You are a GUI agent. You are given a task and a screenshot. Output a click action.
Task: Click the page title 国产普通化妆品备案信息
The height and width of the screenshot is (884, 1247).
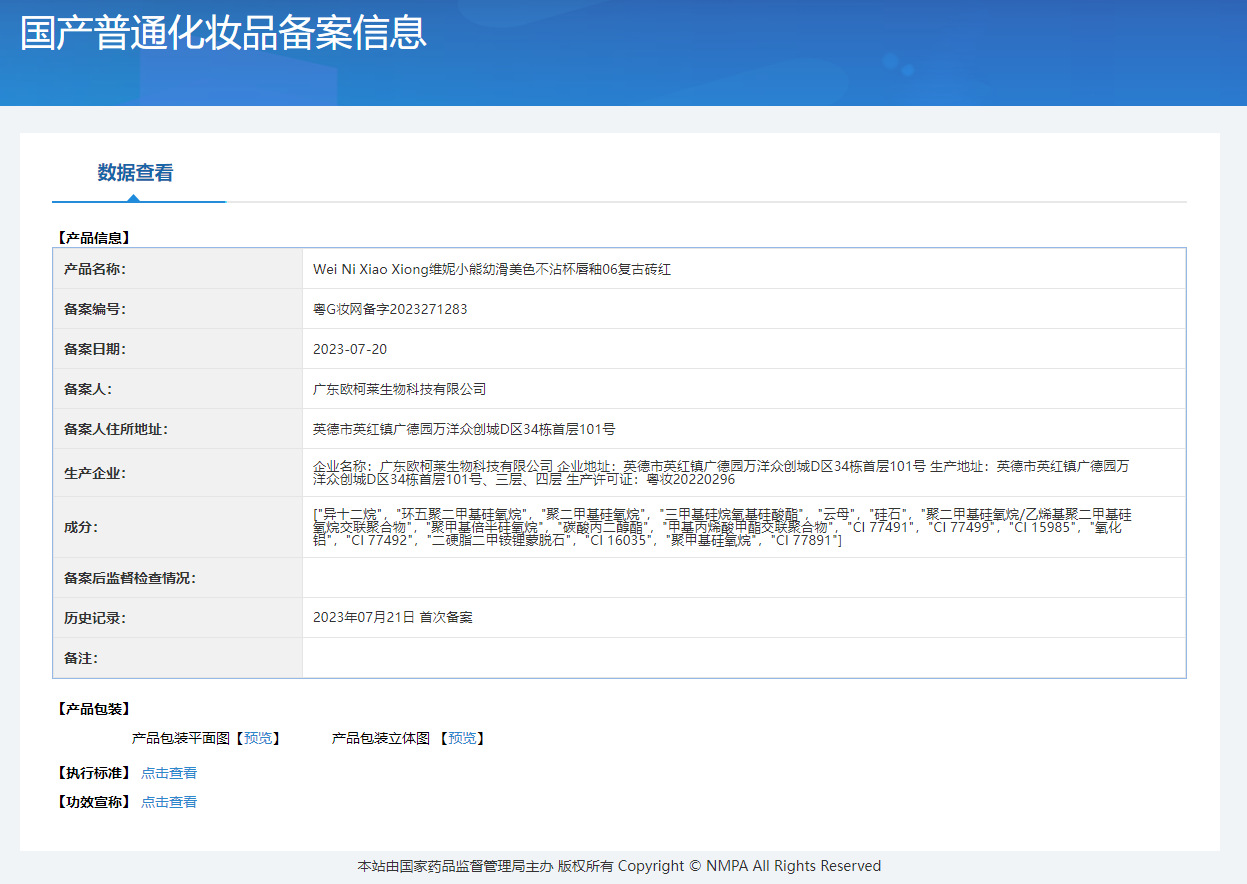(x=220, y=33)
